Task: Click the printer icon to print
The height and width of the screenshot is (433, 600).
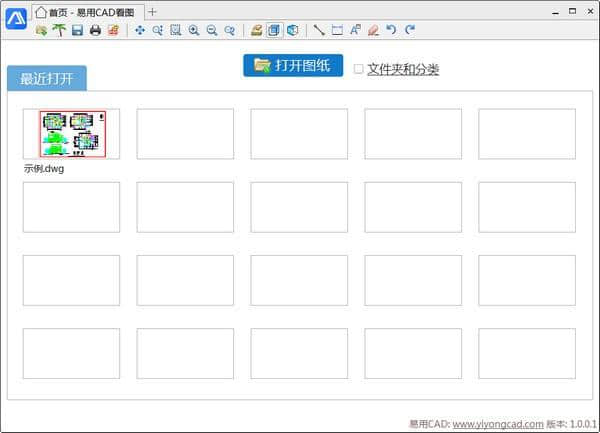Action: [95, 31]
